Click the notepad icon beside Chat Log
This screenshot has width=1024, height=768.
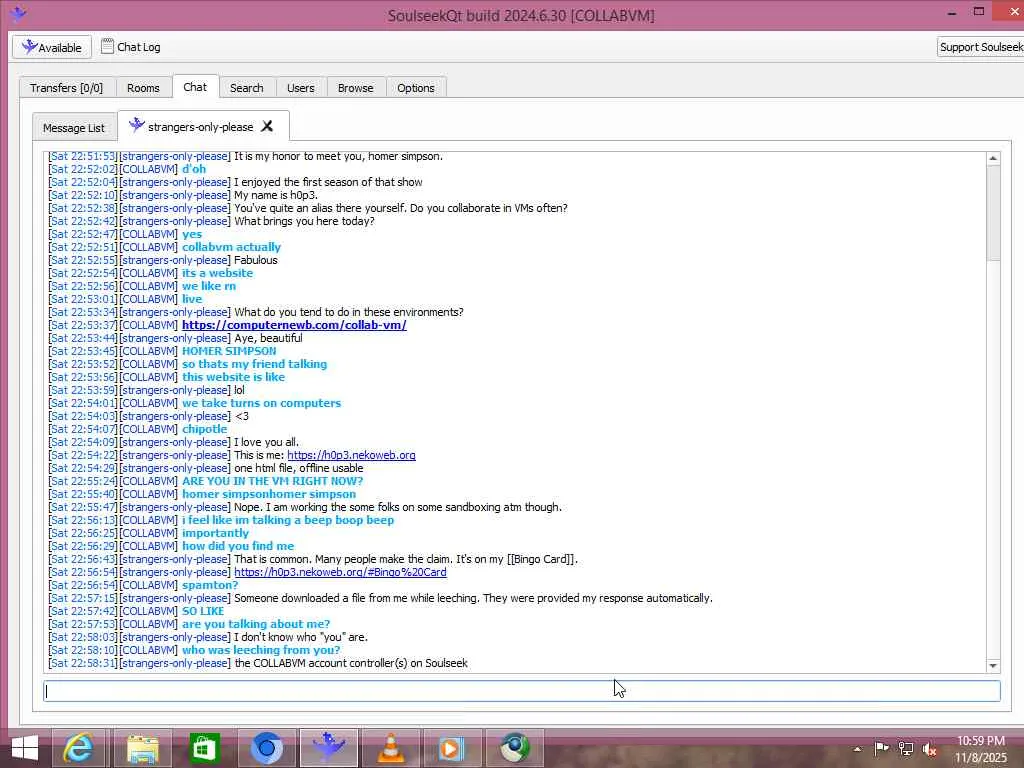(x=107, y=46)
